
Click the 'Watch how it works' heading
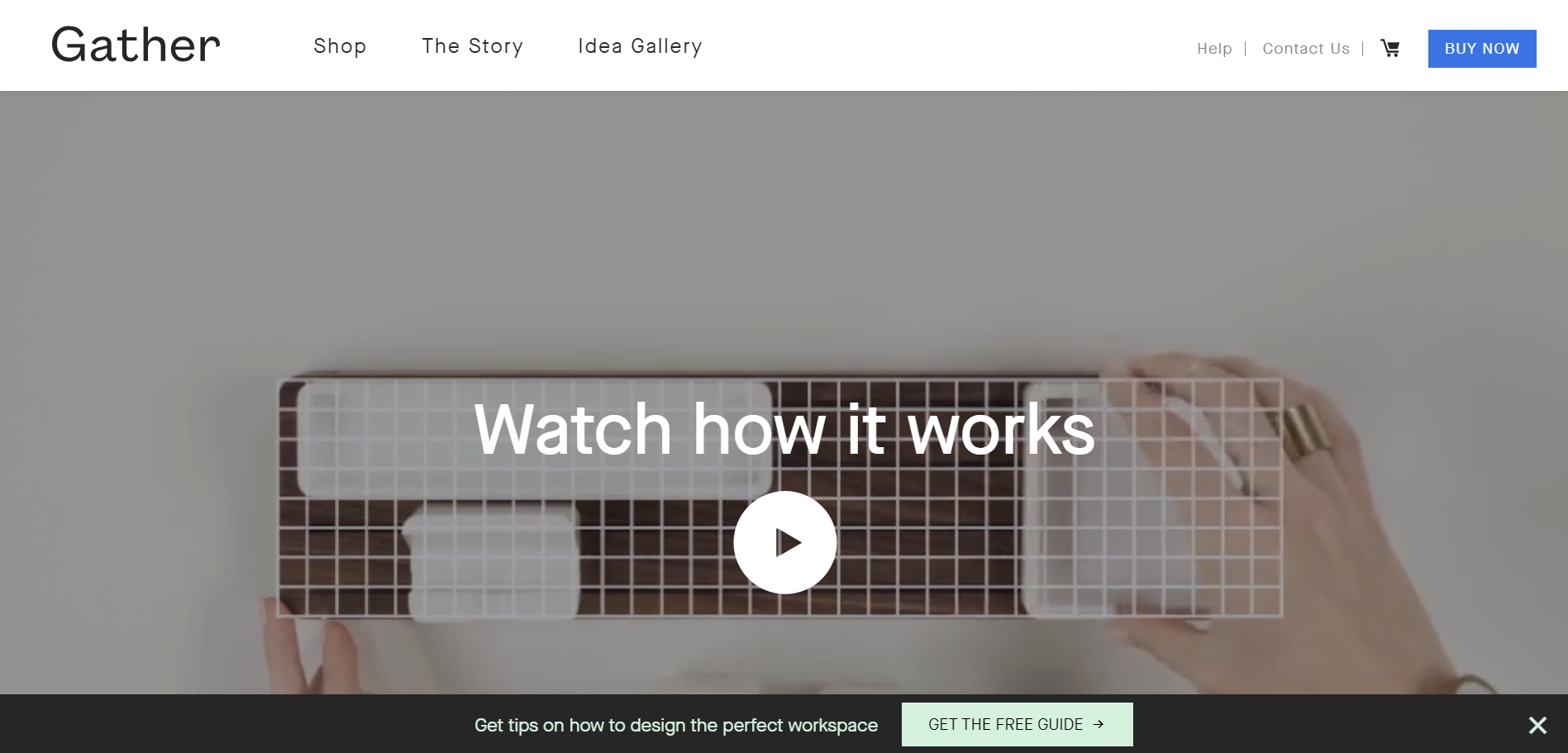[784, 429]
